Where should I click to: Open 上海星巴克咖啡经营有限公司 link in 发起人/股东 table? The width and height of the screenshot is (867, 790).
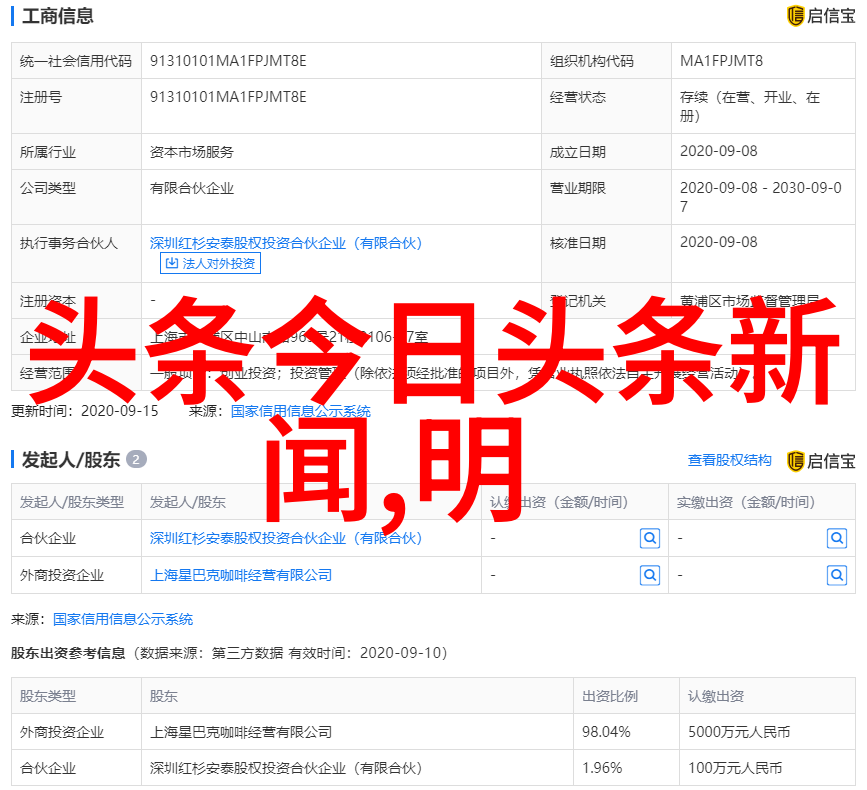(x=241, y=576)
